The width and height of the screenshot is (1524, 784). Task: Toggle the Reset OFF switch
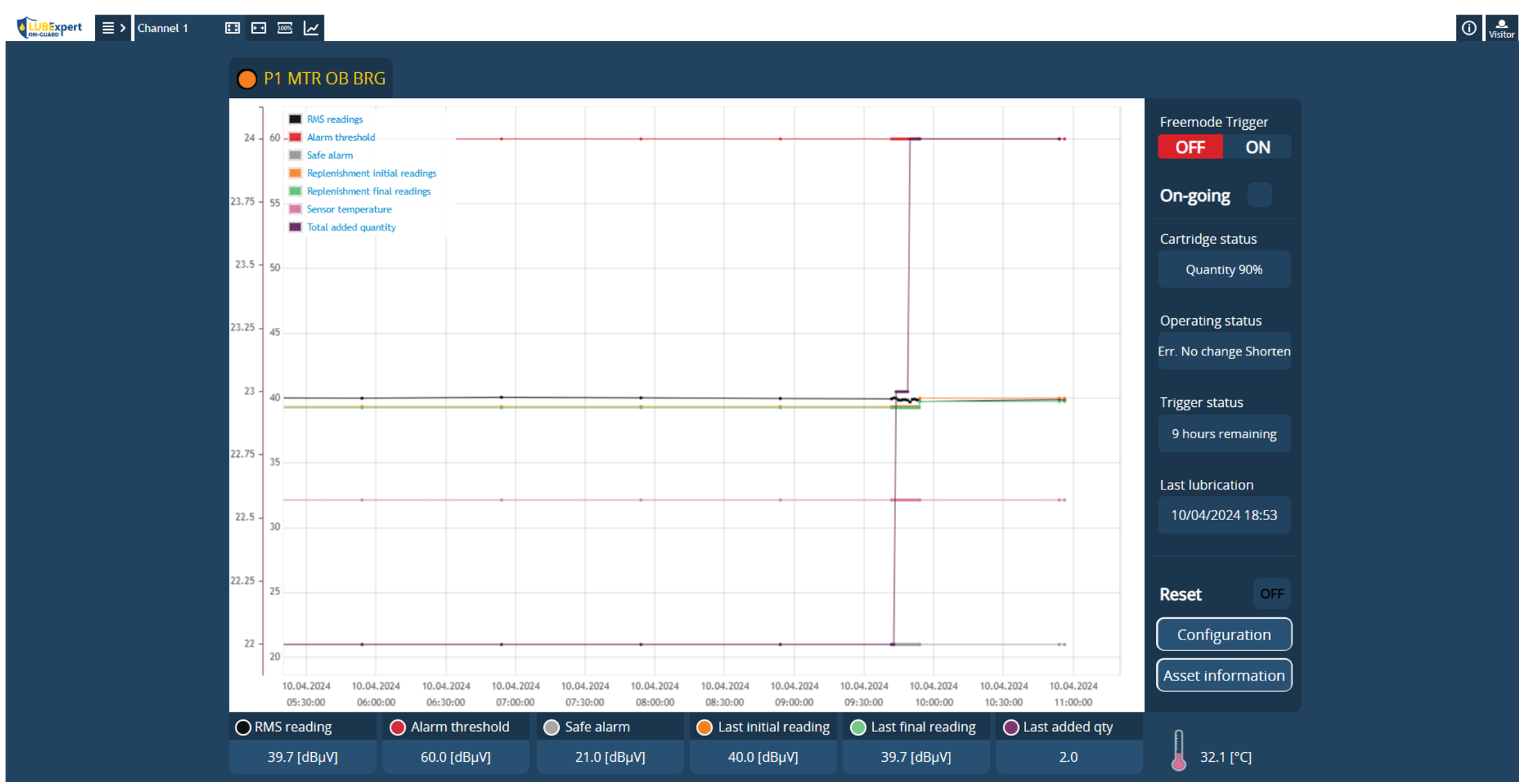1271,594
